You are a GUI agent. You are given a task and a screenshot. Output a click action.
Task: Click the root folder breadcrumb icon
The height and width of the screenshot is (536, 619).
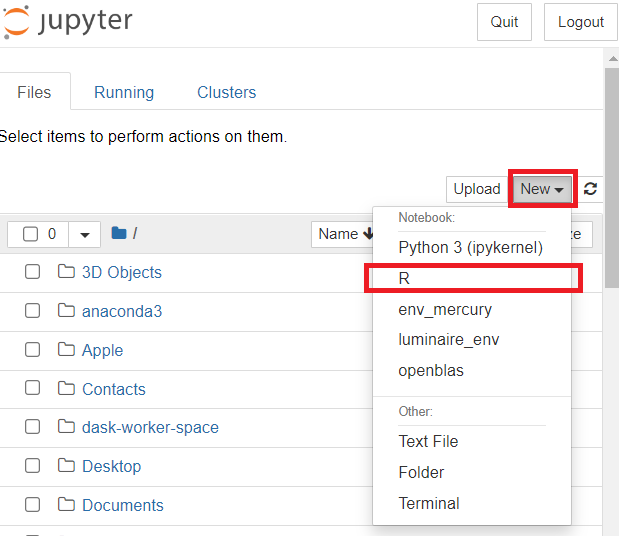(119, 233)
